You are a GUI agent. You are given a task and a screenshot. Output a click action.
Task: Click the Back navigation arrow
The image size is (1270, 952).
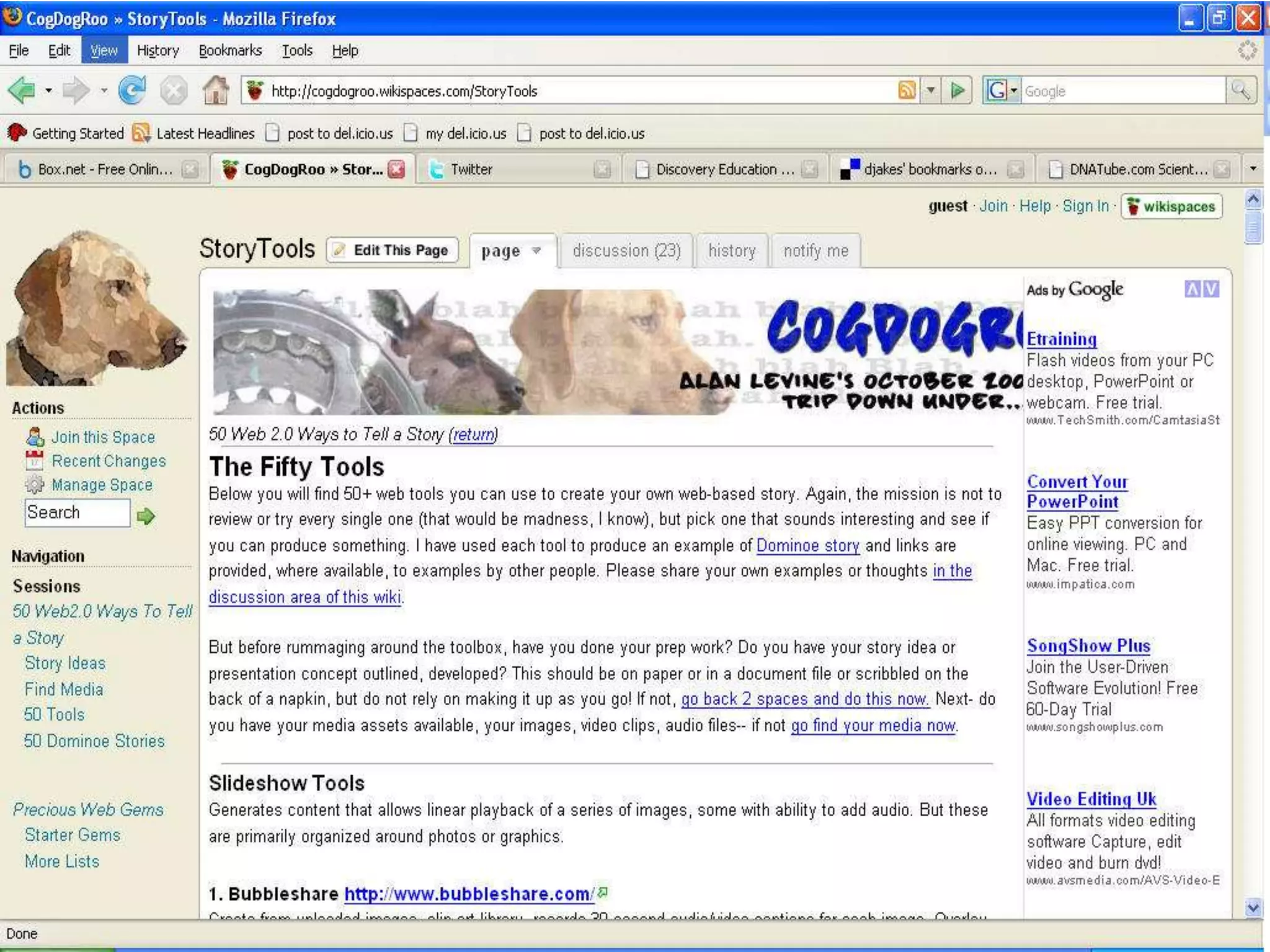pyautogui.click(x=22, y=91)
